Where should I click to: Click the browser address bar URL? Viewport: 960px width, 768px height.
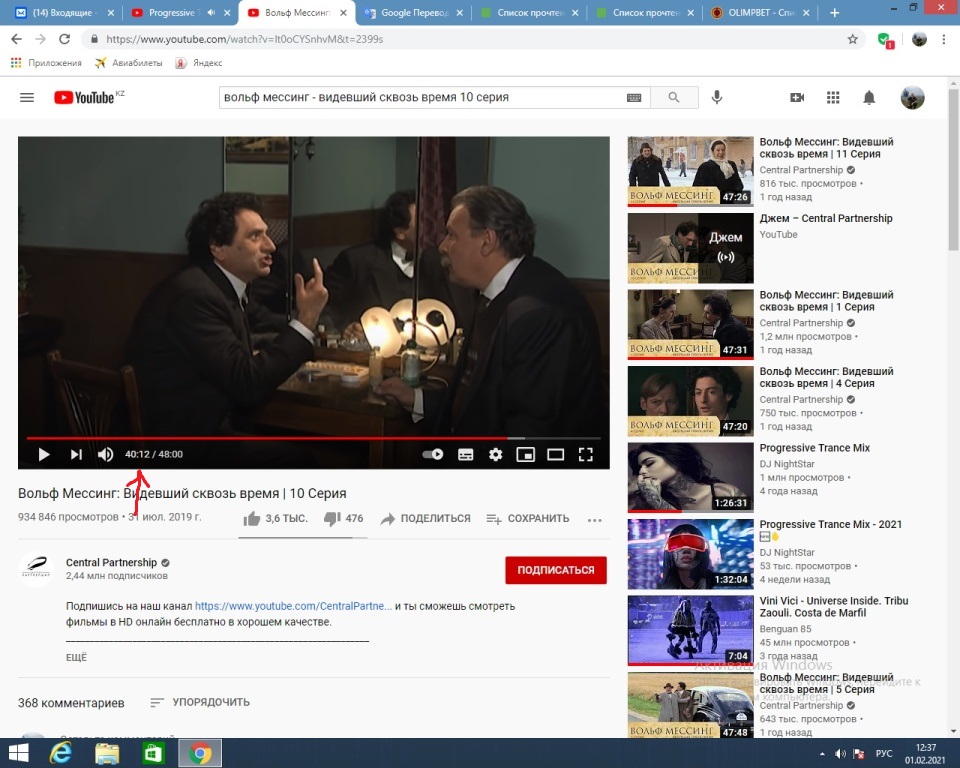[245, 39]
